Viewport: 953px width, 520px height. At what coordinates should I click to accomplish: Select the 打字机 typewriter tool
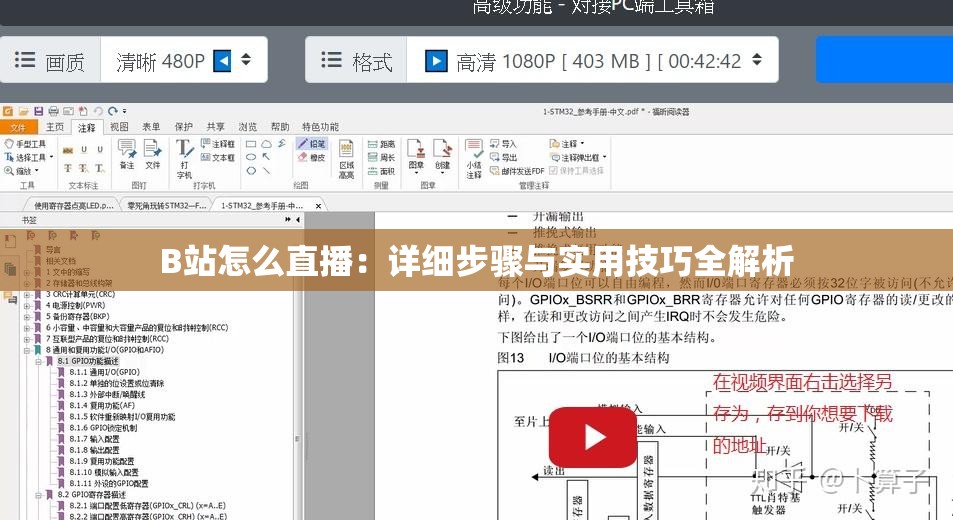[x=184, y=159]
